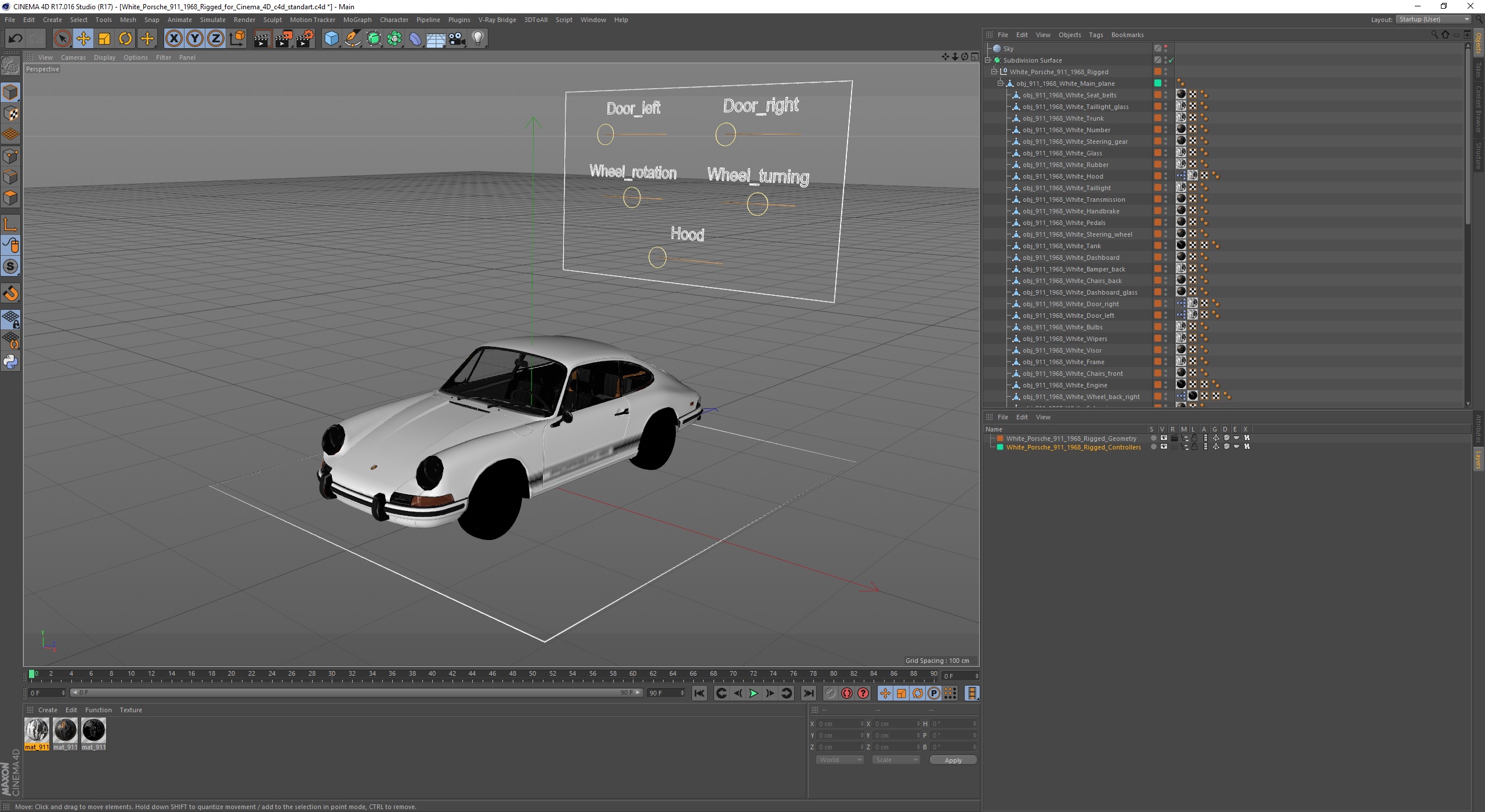
Task: Collapse obj_911_1968_White_Main_plane children
Action: (x=1001, y=84)
